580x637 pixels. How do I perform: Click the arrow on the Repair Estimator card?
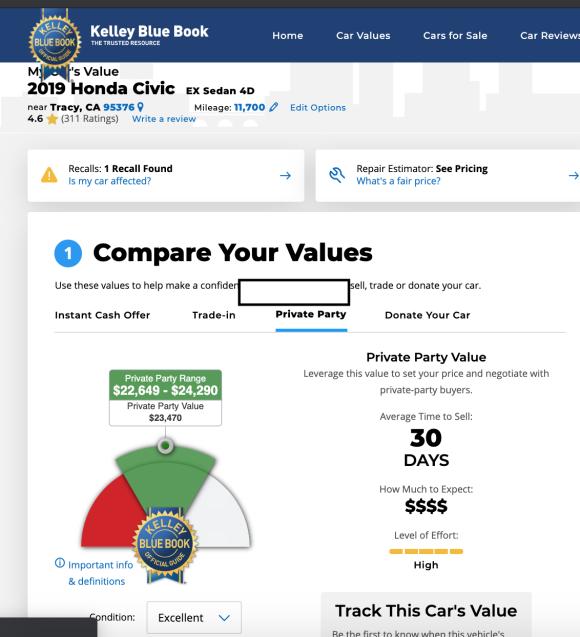pyautogui.click(x=574, y=176)
